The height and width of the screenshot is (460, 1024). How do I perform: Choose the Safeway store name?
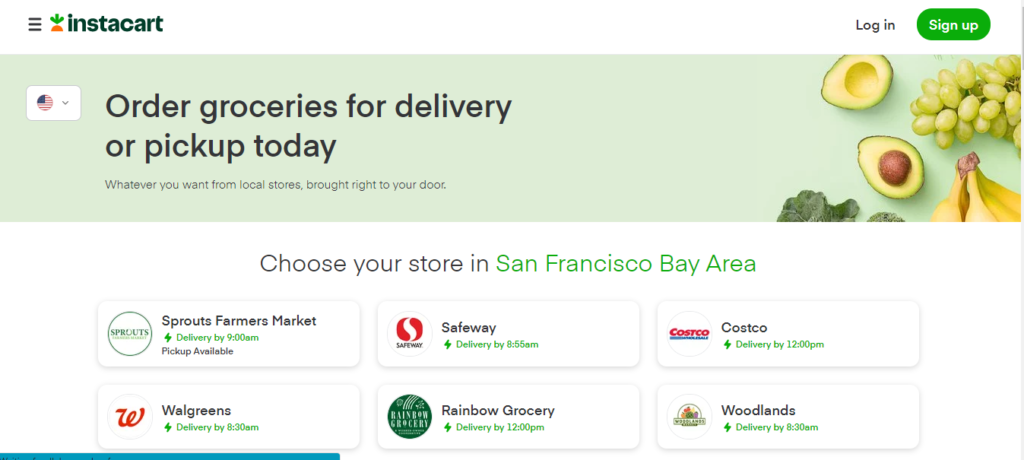469,327
